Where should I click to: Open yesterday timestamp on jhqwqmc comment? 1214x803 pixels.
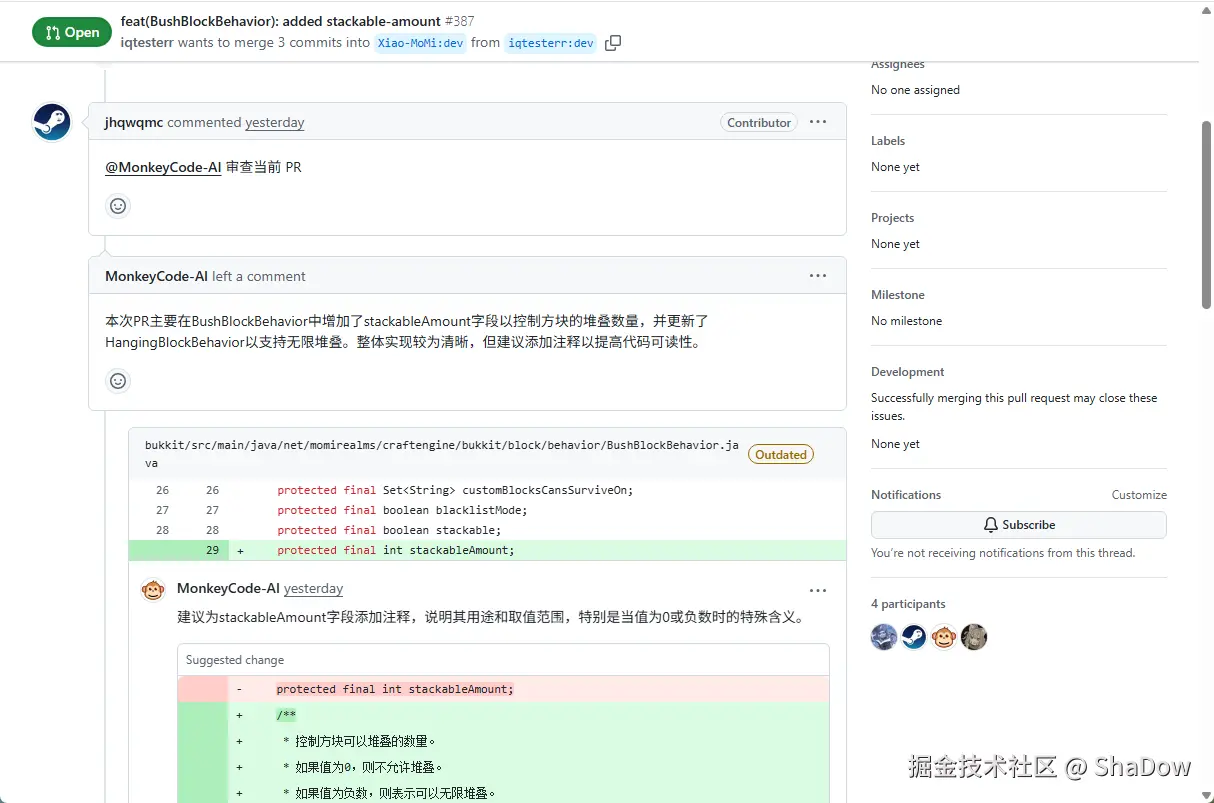(275, 122)
